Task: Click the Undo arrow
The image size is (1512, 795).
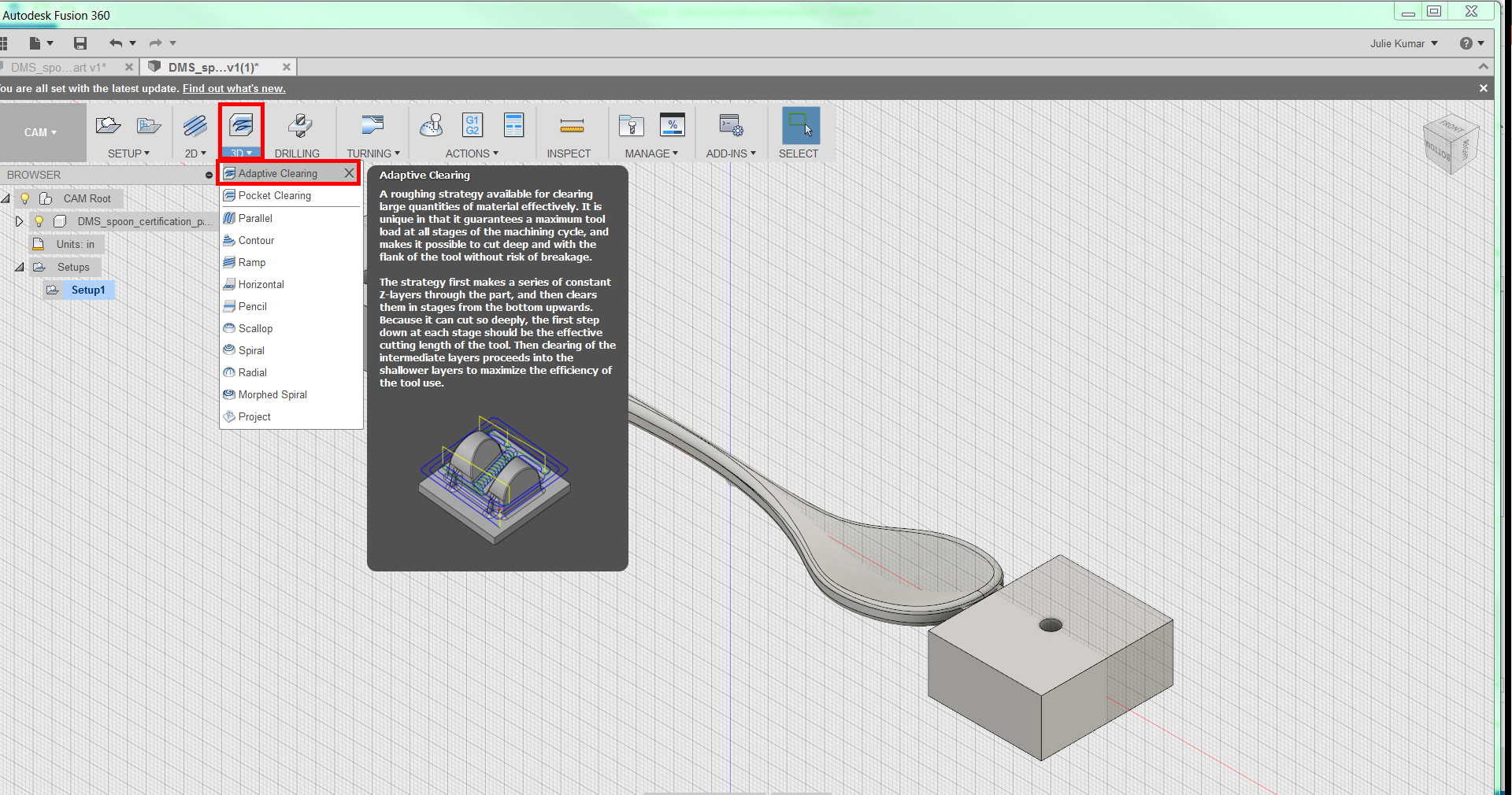Action: click(116, 43)
